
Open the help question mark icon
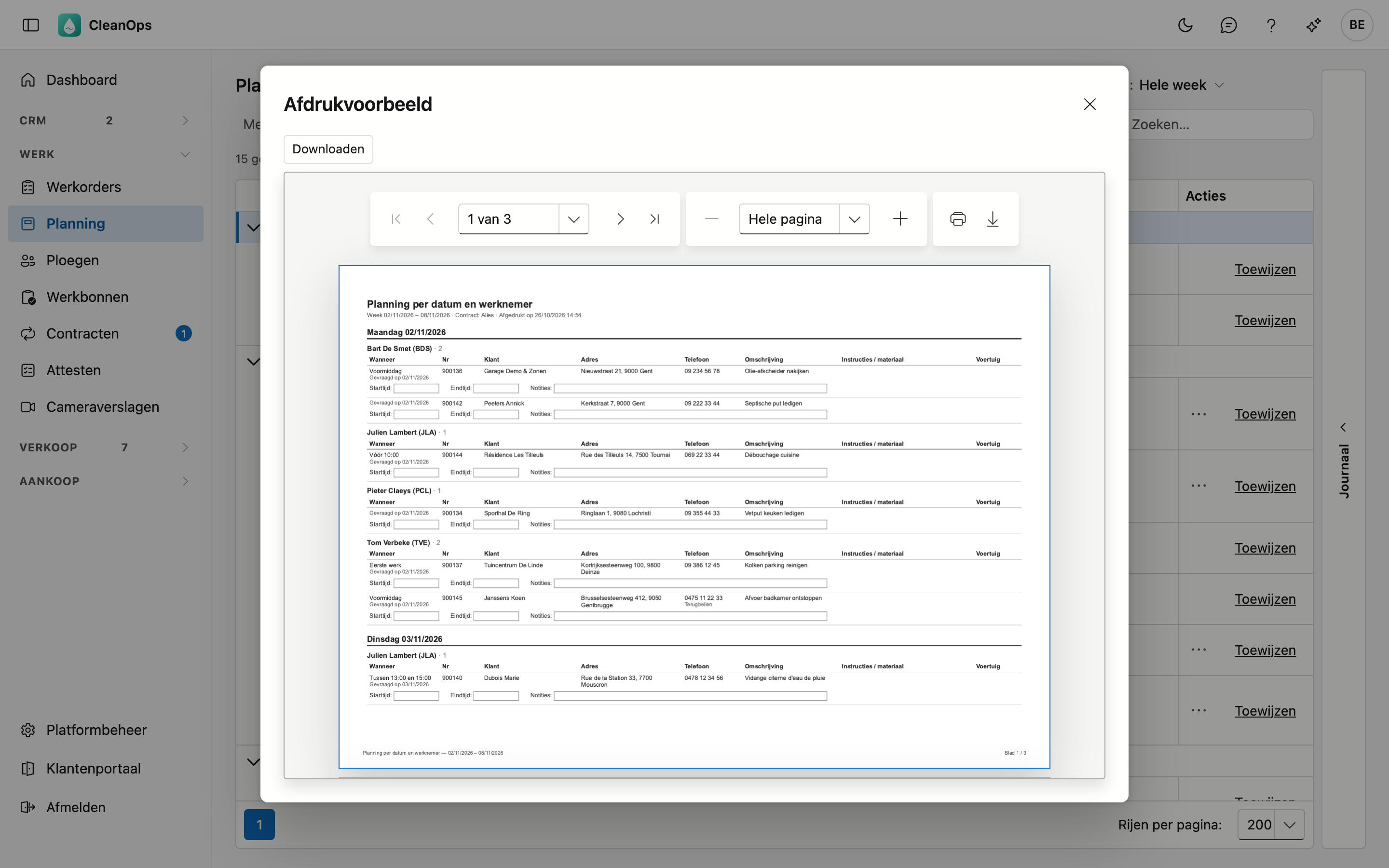[1271, 25]
